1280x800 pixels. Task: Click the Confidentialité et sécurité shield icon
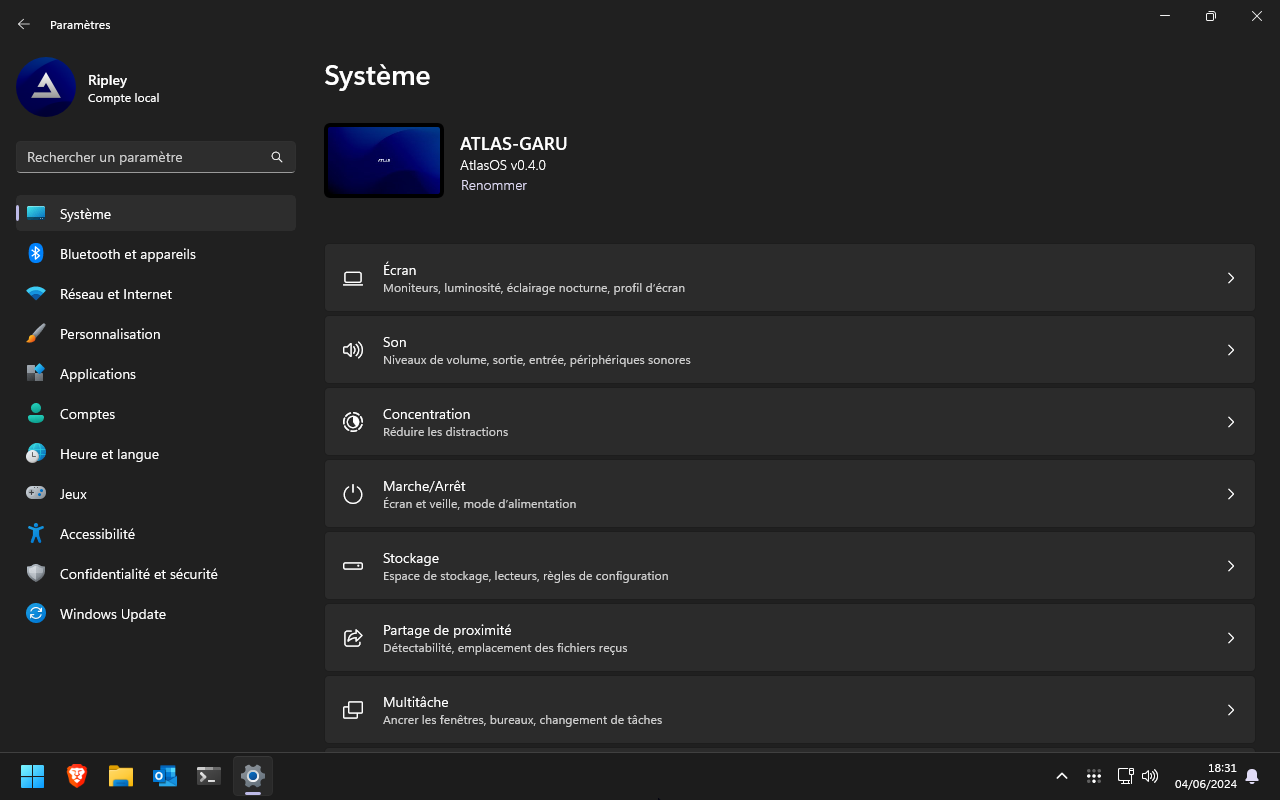tap(36, 574)
